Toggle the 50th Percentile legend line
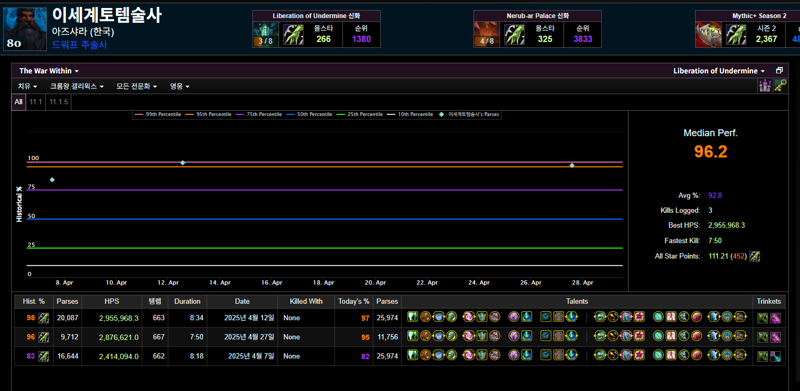The width and height of the screenshot is (800, 391). (x=309, y=114)
